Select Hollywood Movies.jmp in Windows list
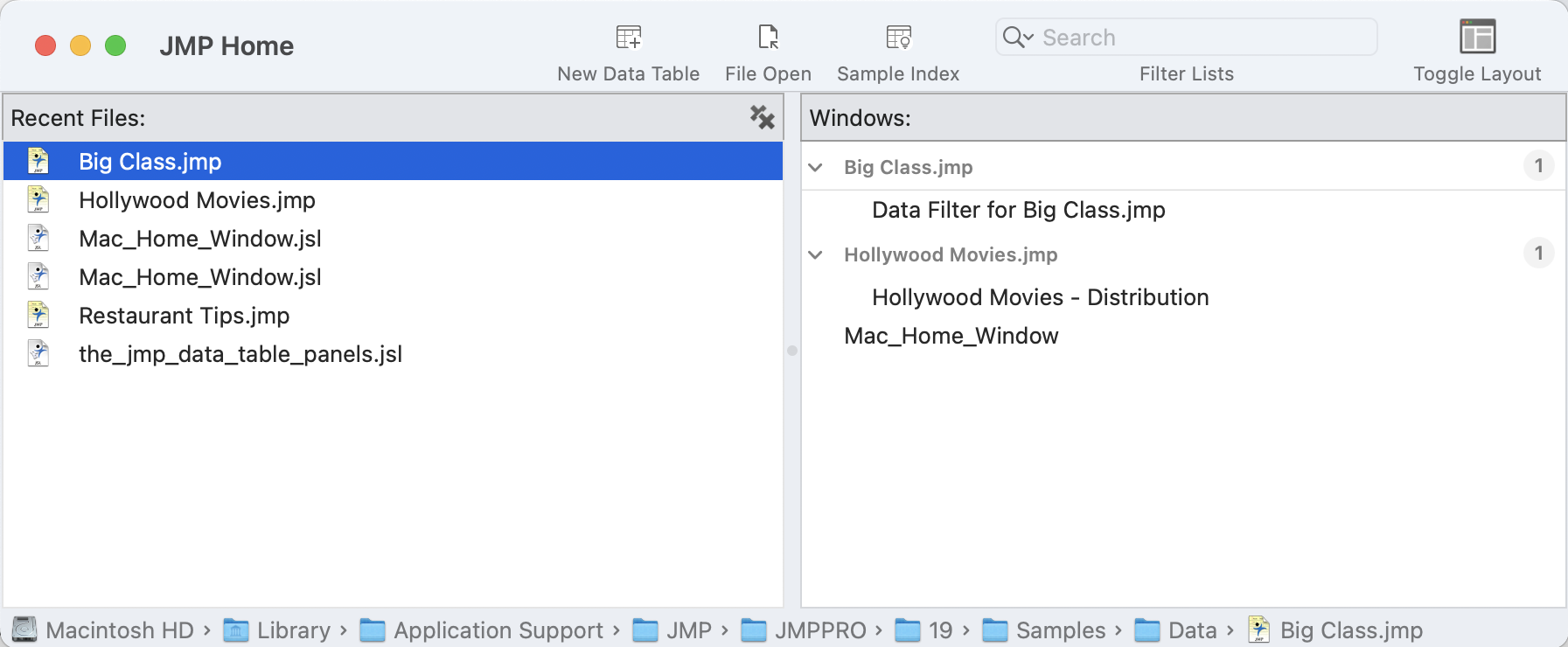Screen dimensions: 1568x647 click(951, 254)
